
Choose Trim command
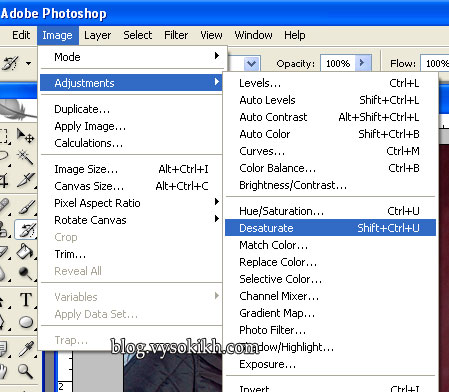tap(131, 254)
